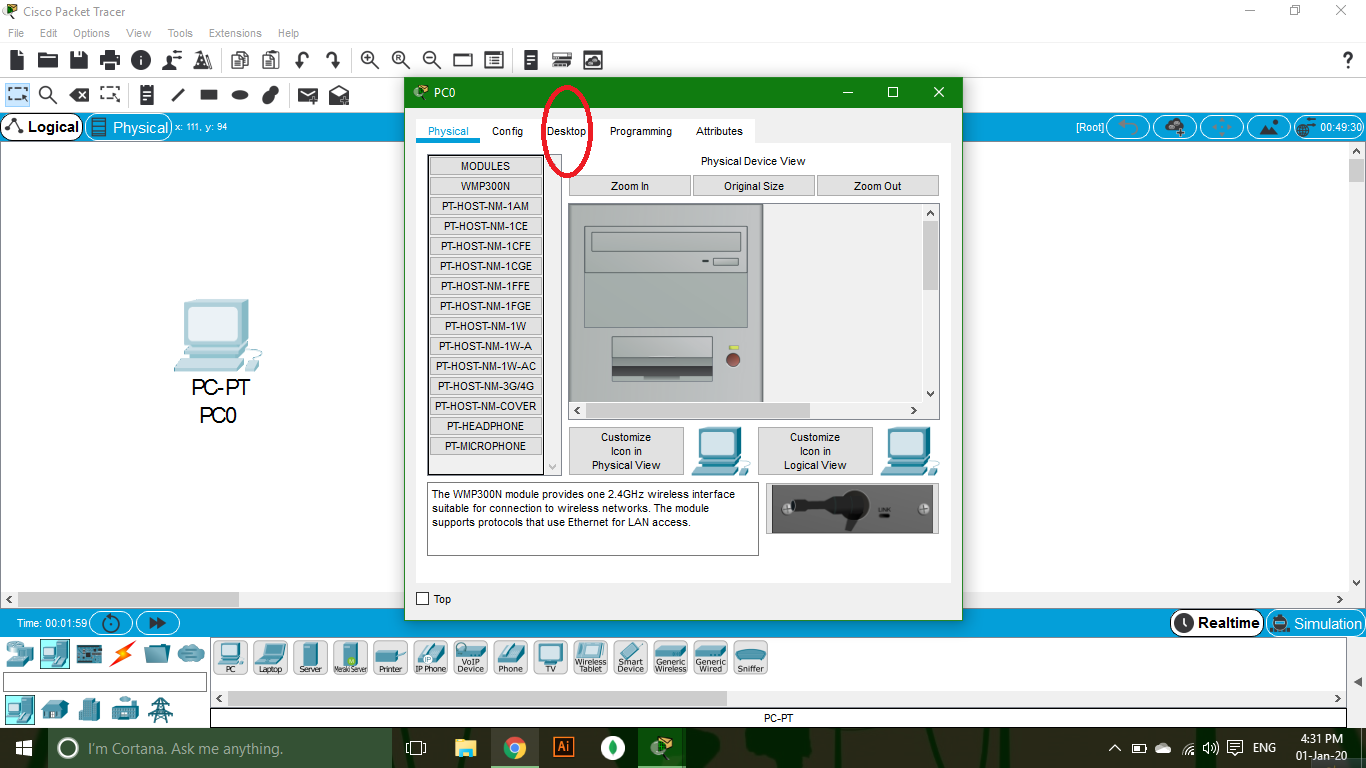
Task: Open the Config tab in PC0
Action: (x=507, y=131)
